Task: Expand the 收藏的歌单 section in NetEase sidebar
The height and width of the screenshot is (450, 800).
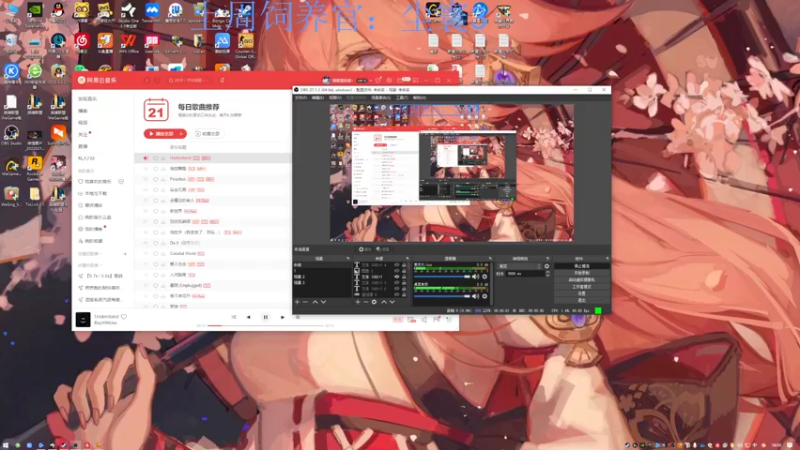Action: click(90, 265)
